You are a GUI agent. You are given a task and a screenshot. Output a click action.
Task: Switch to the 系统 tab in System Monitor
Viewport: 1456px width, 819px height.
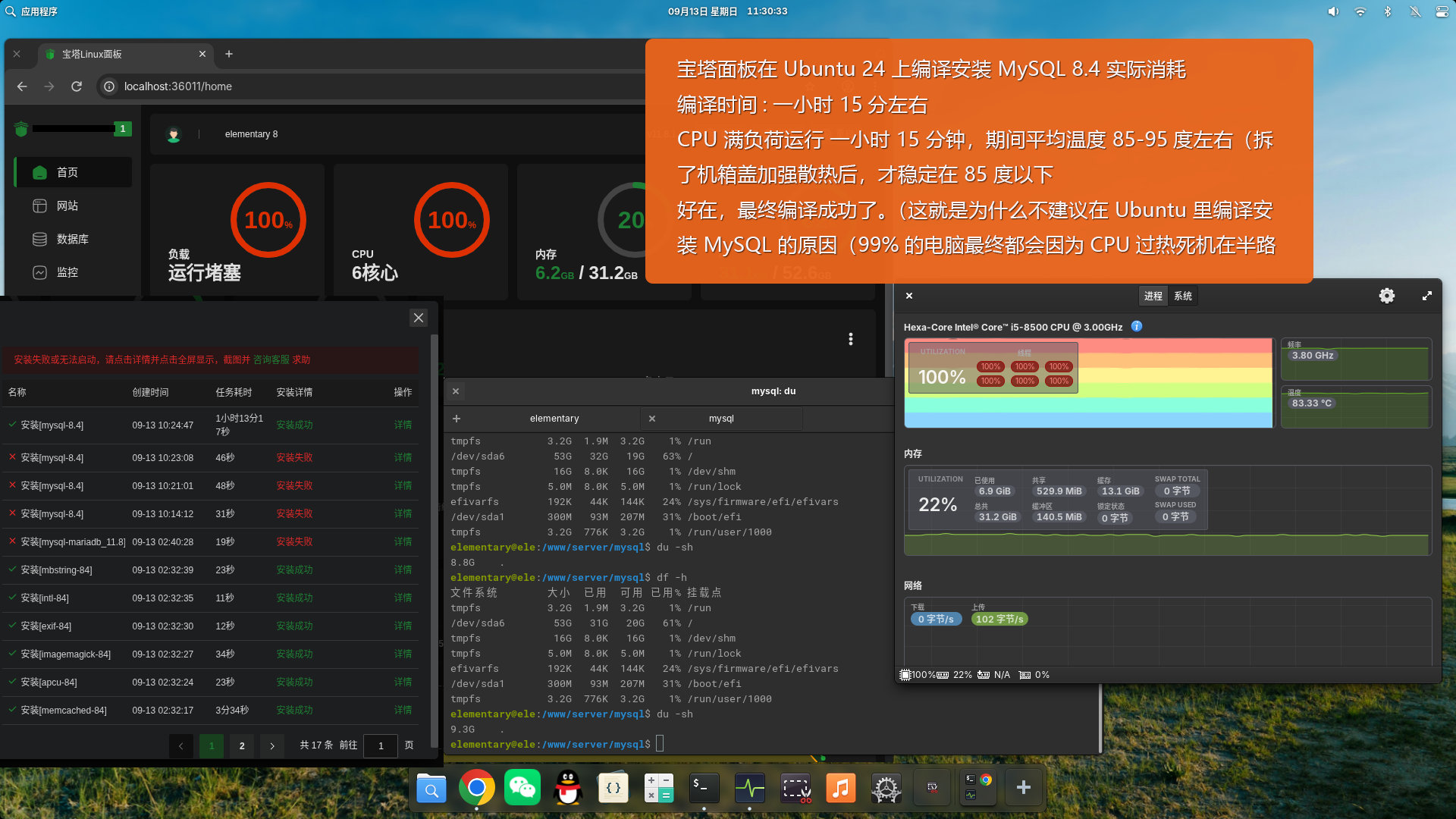[1183, 296]
